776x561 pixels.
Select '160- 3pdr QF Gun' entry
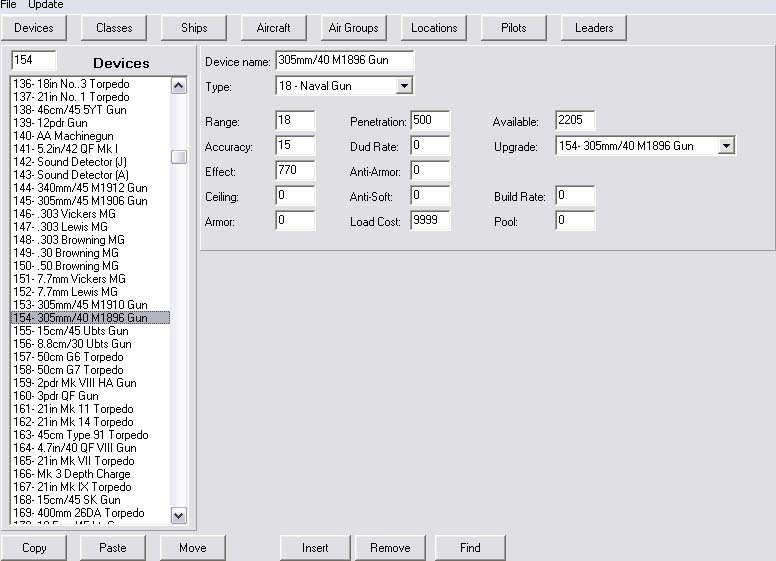pyautogui.click(x=90, y=396)
